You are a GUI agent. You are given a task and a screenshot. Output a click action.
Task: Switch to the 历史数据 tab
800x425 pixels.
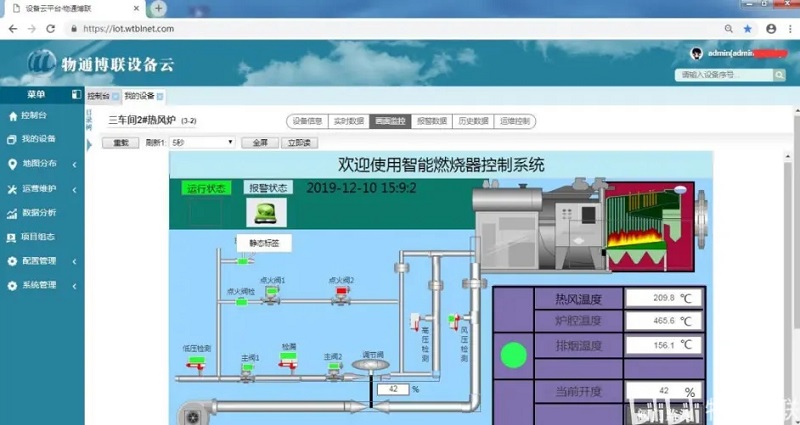(x=473, y=121)
